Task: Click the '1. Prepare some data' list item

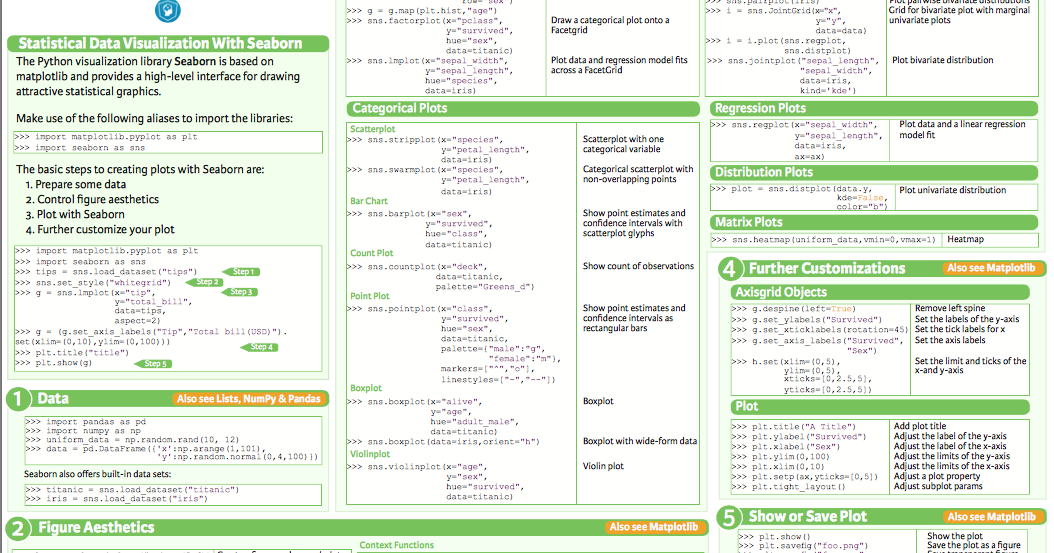Action: (76, 185)
